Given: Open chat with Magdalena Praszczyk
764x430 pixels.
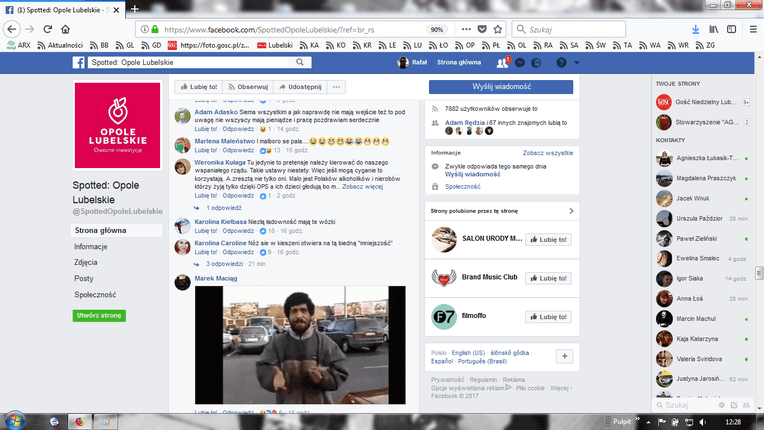Looking at the screenshot, I should (x=702, y=178).
